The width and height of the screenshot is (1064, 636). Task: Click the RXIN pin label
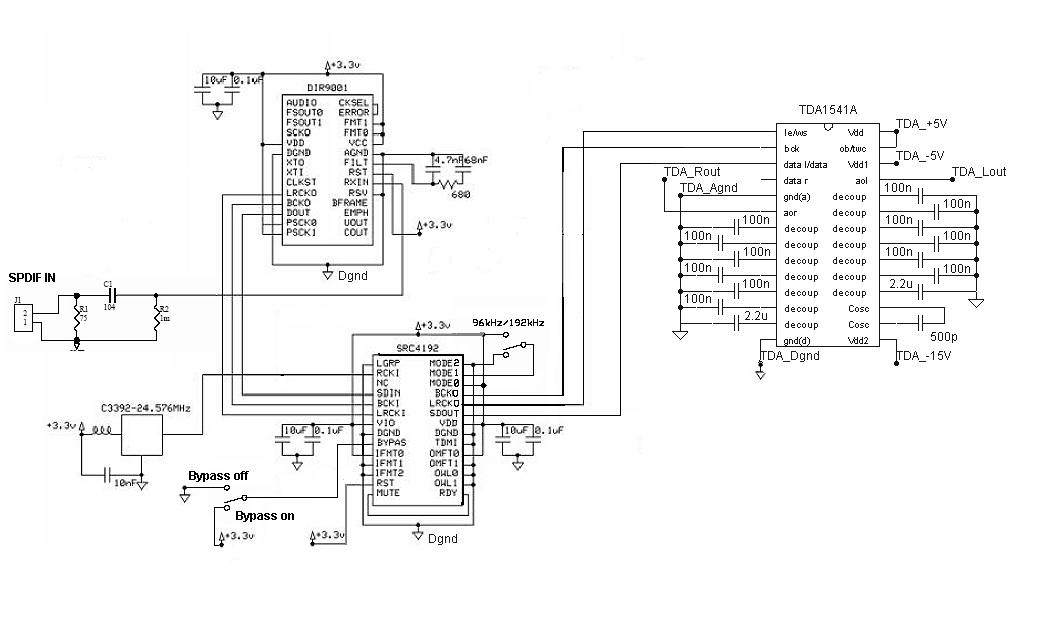pyautogui.click(x=356, y=182)
